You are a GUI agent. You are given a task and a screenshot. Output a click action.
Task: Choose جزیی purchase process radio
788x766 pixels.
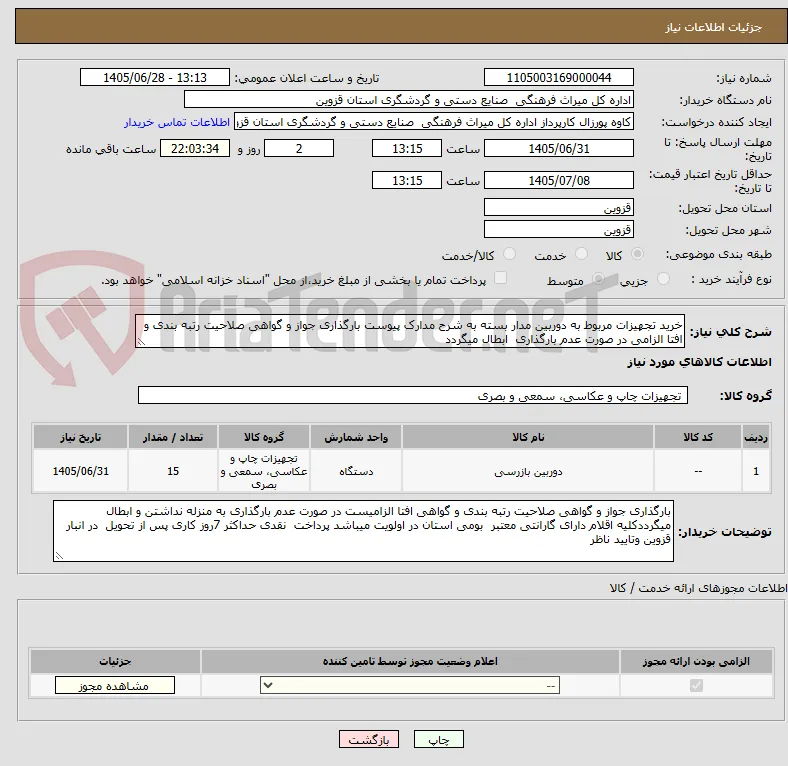[x=663, y=279]
